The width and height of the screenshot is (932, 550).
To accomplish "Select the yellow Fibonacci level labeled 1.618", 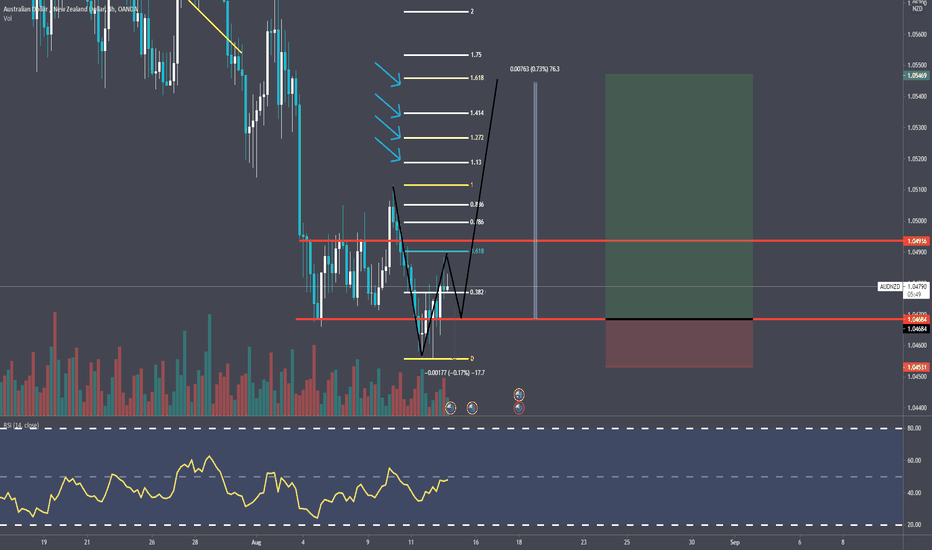I will click(x=436, y=78).
